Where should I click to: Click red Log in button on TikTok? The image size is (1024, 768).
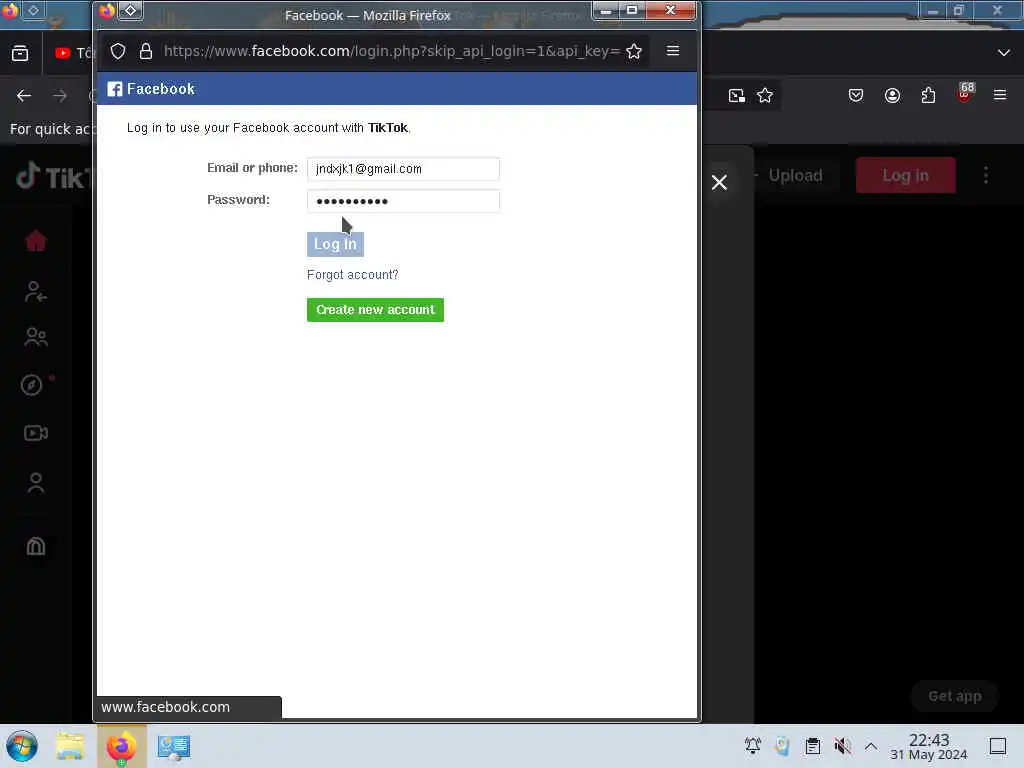coord(905,175)
